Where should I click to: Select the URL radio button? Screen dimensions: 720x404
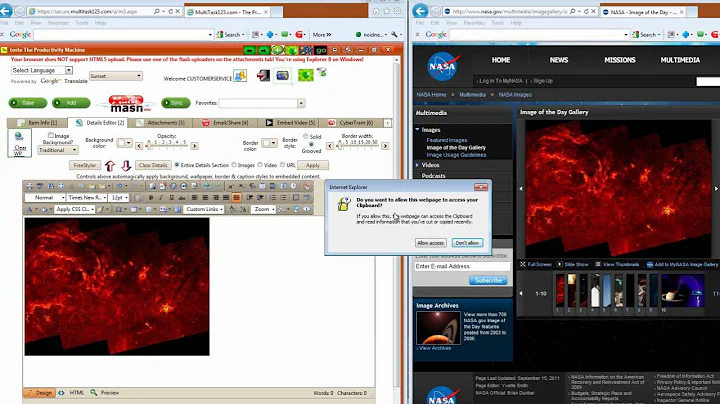pos(282,164)
